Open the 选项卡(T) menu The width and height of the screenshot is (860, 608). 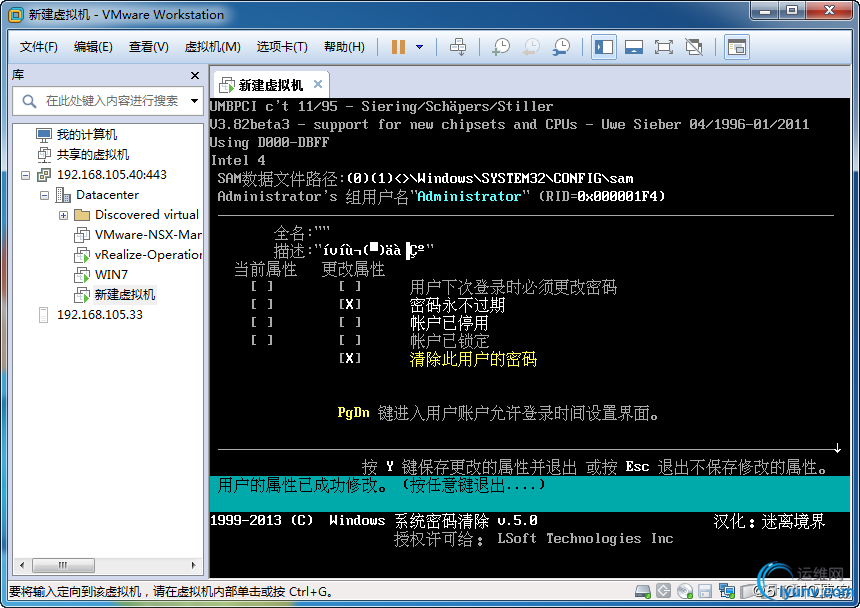click(282, 47)
